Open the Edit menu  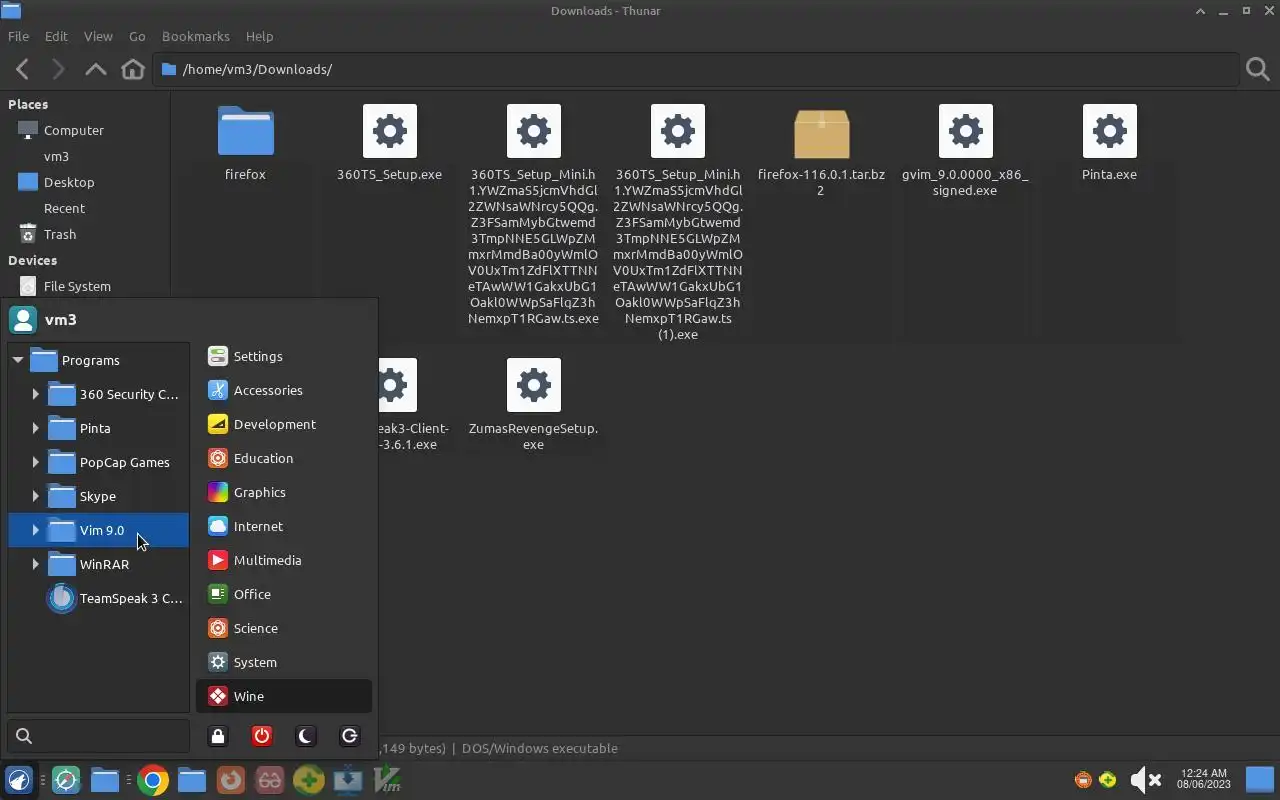(x=56, y=36)
